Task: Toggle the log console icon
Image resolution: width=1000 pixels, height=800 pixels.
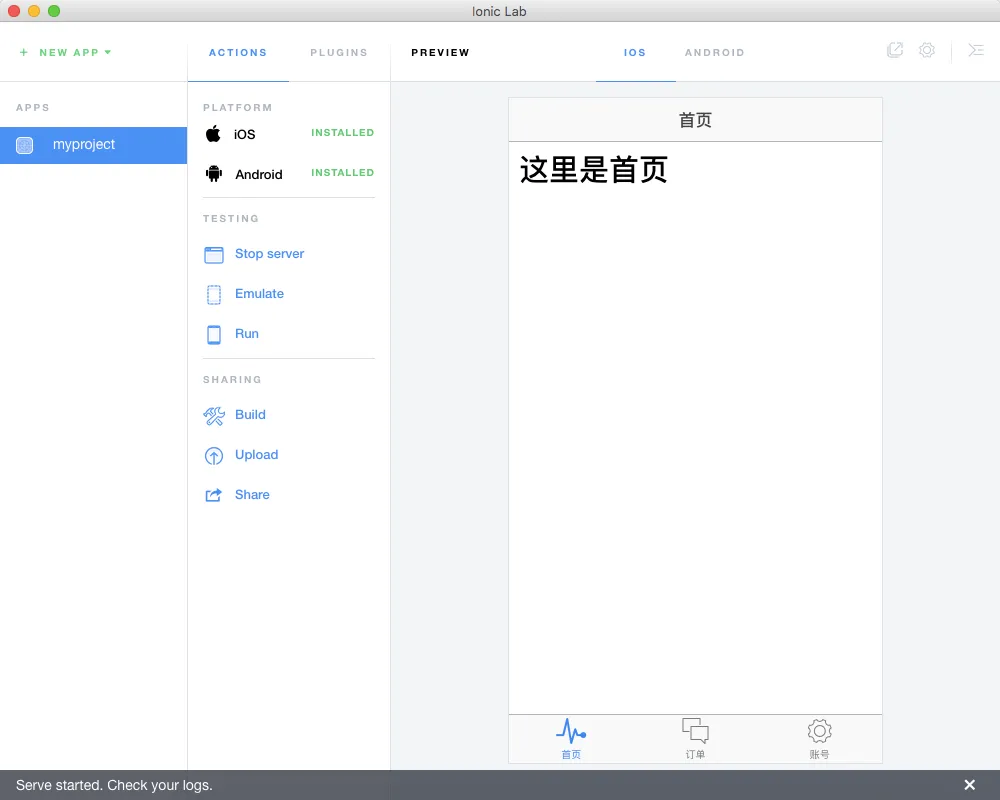Action: tap(976, 50)
